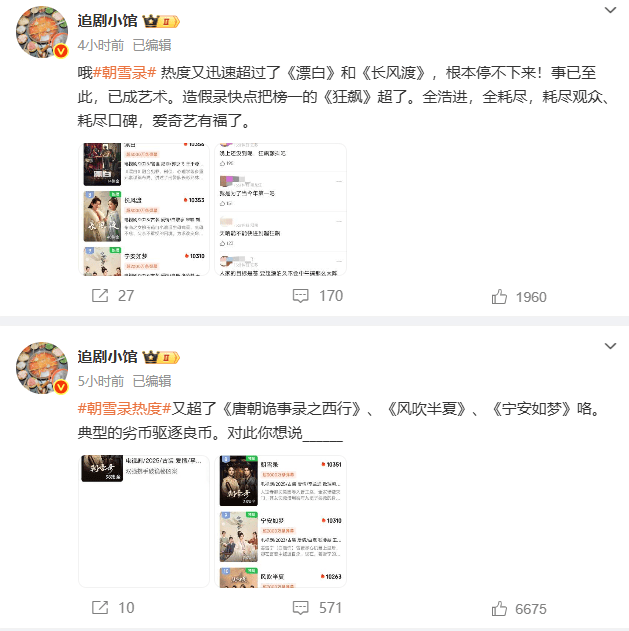
Task: Open second post's right ranking screenshot
Action: (280, 521)
